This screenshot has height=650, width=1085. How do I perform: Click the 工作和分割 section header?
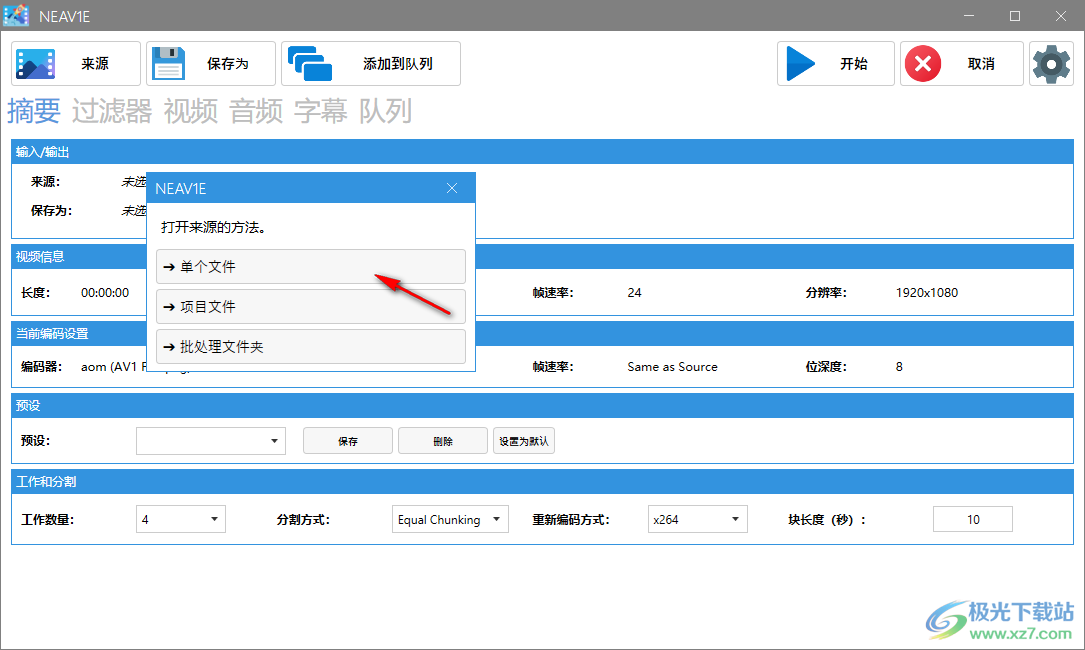coord(542,482)
